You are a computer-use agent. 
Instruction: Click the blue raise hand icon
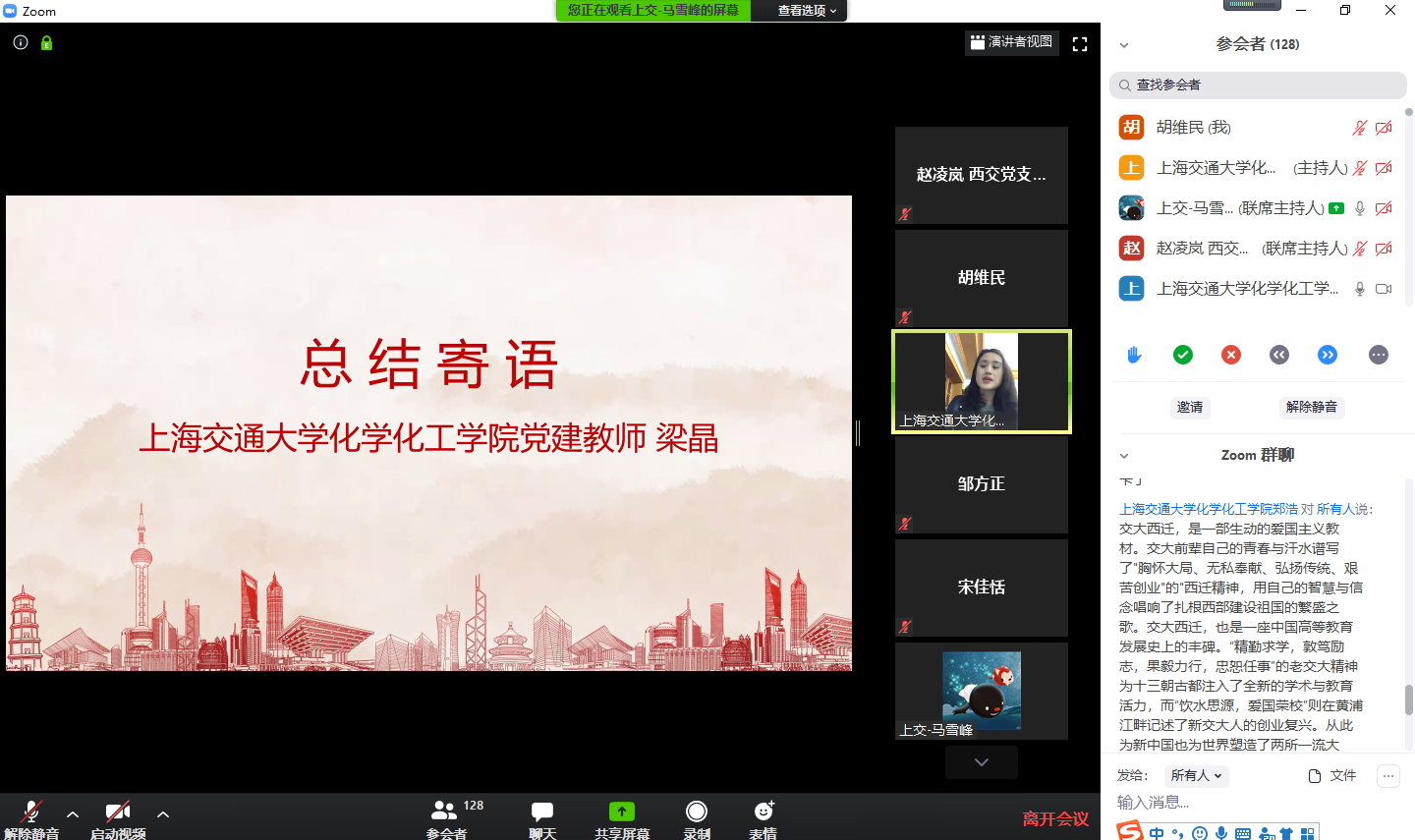pos(1133,355)
